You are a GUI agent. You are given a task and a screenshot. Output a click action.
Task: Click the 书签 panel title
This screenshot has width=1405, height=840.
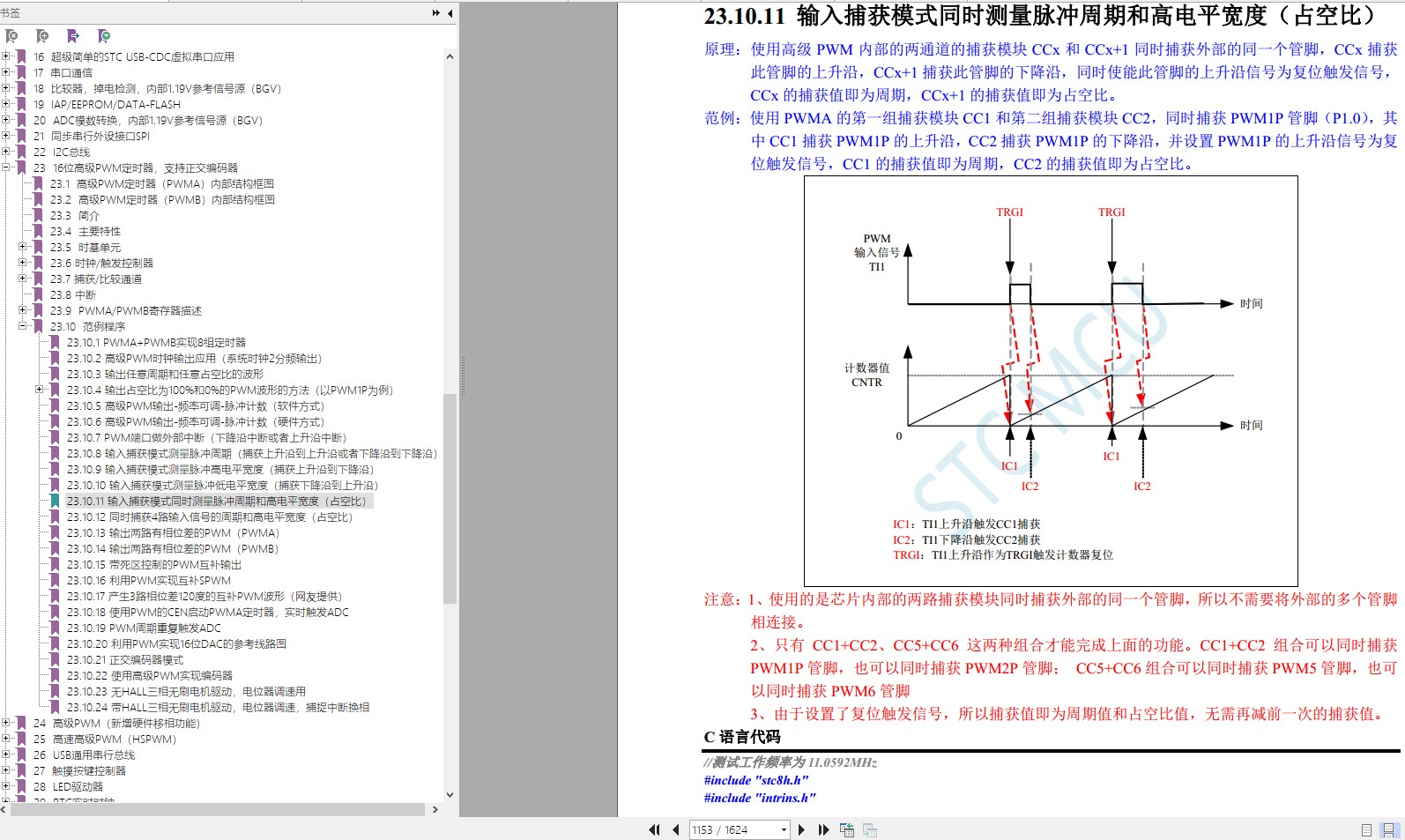10,13
